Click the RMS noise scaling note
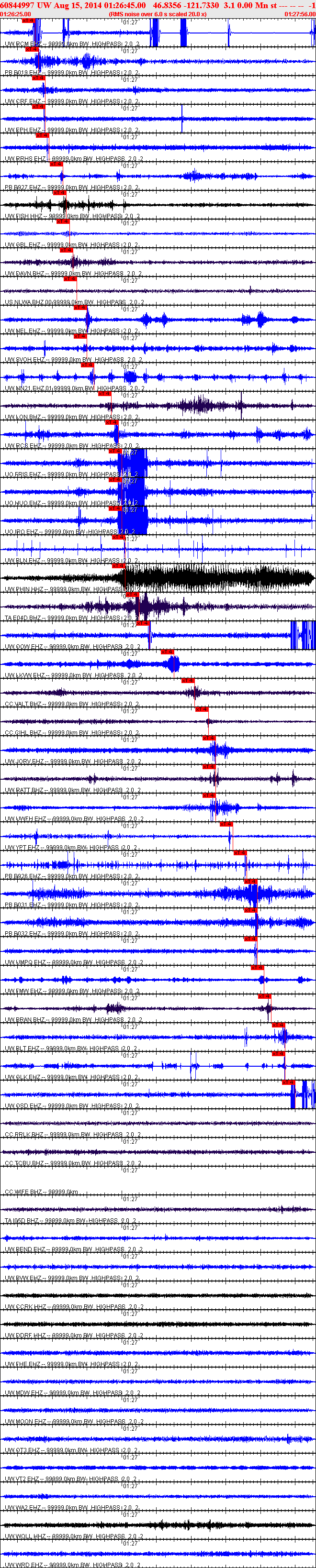 coord(158,14)
